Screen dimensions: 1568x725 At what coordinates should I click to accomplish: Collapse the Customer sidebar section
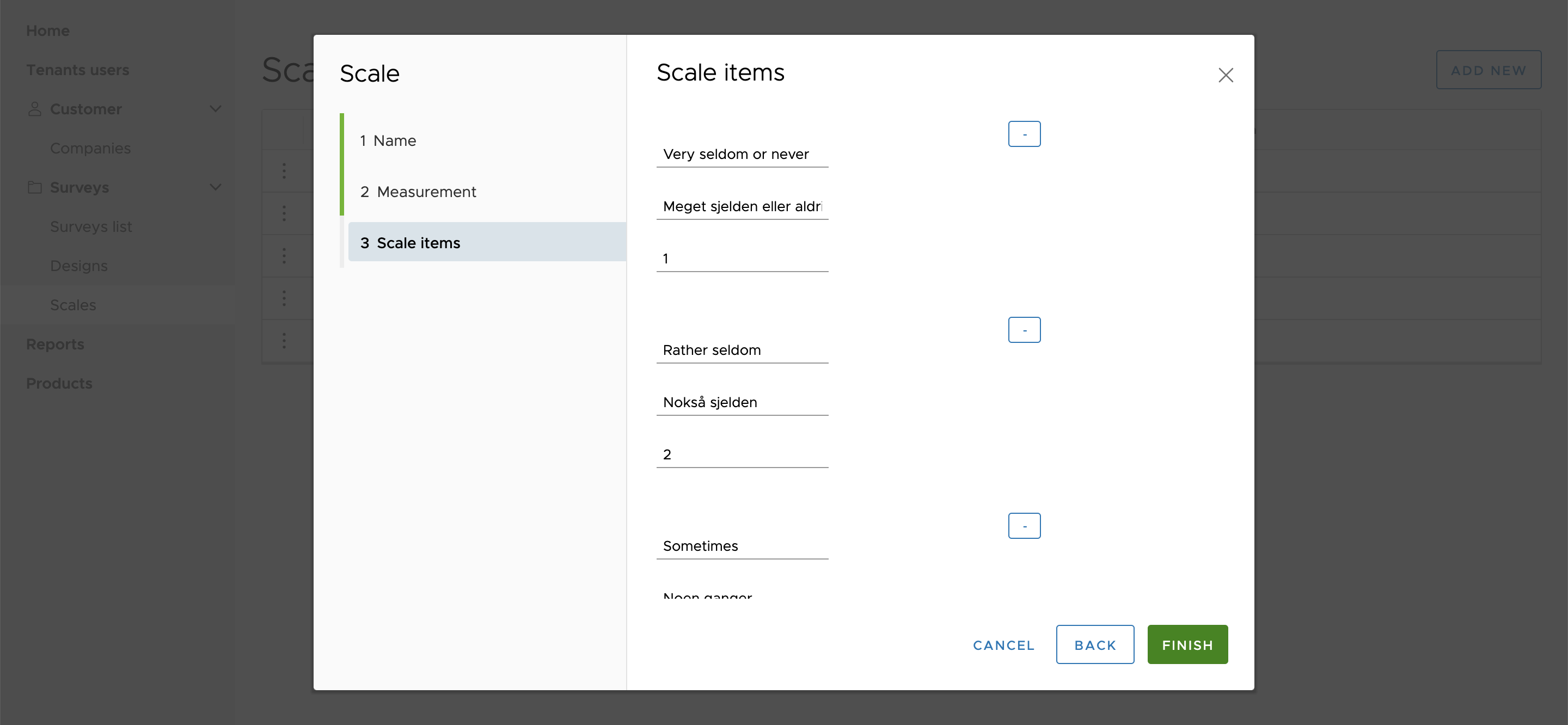pyautogui.click(x=215, y=109)
